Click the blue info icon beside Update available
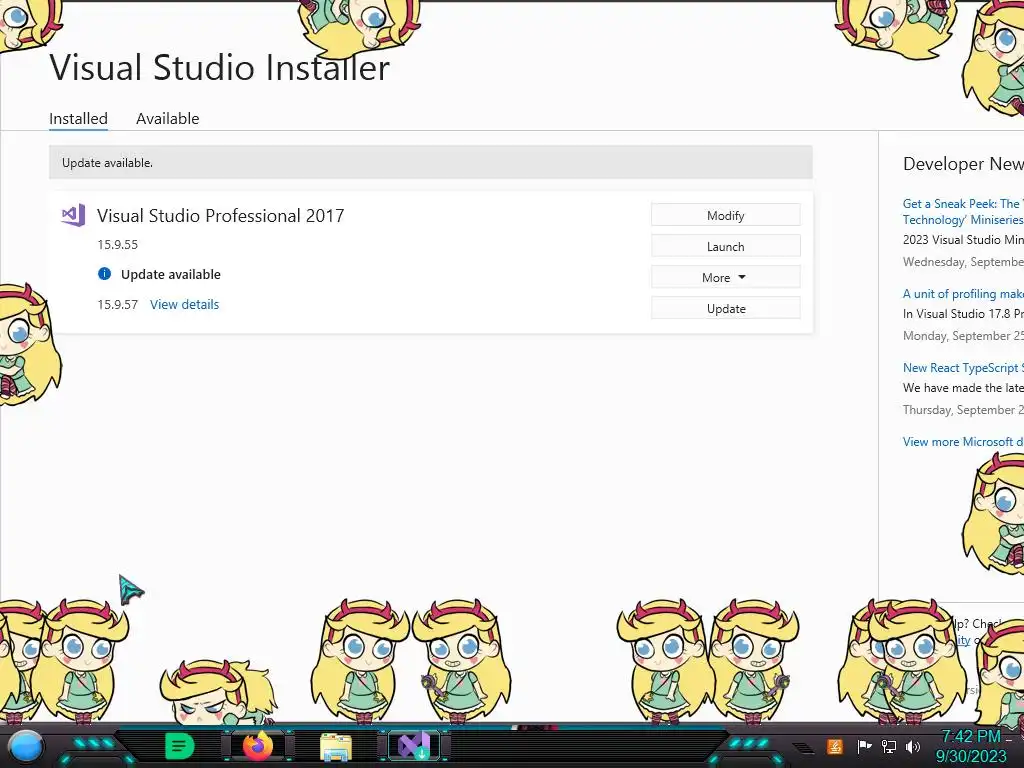 (x=104, y=274)
